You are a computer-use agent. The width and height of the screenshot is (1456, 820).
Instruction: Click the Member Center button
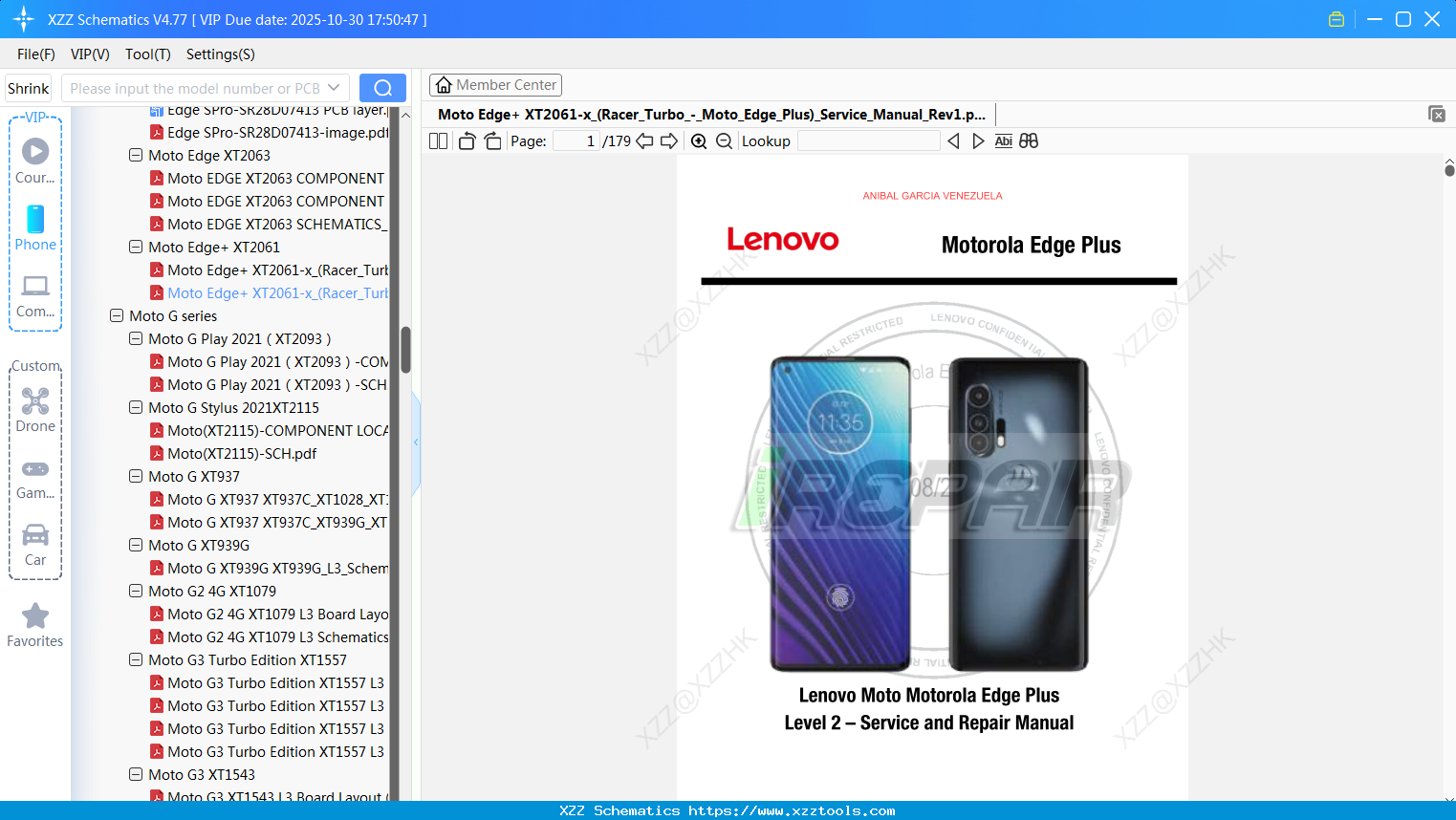pos(495,84)
